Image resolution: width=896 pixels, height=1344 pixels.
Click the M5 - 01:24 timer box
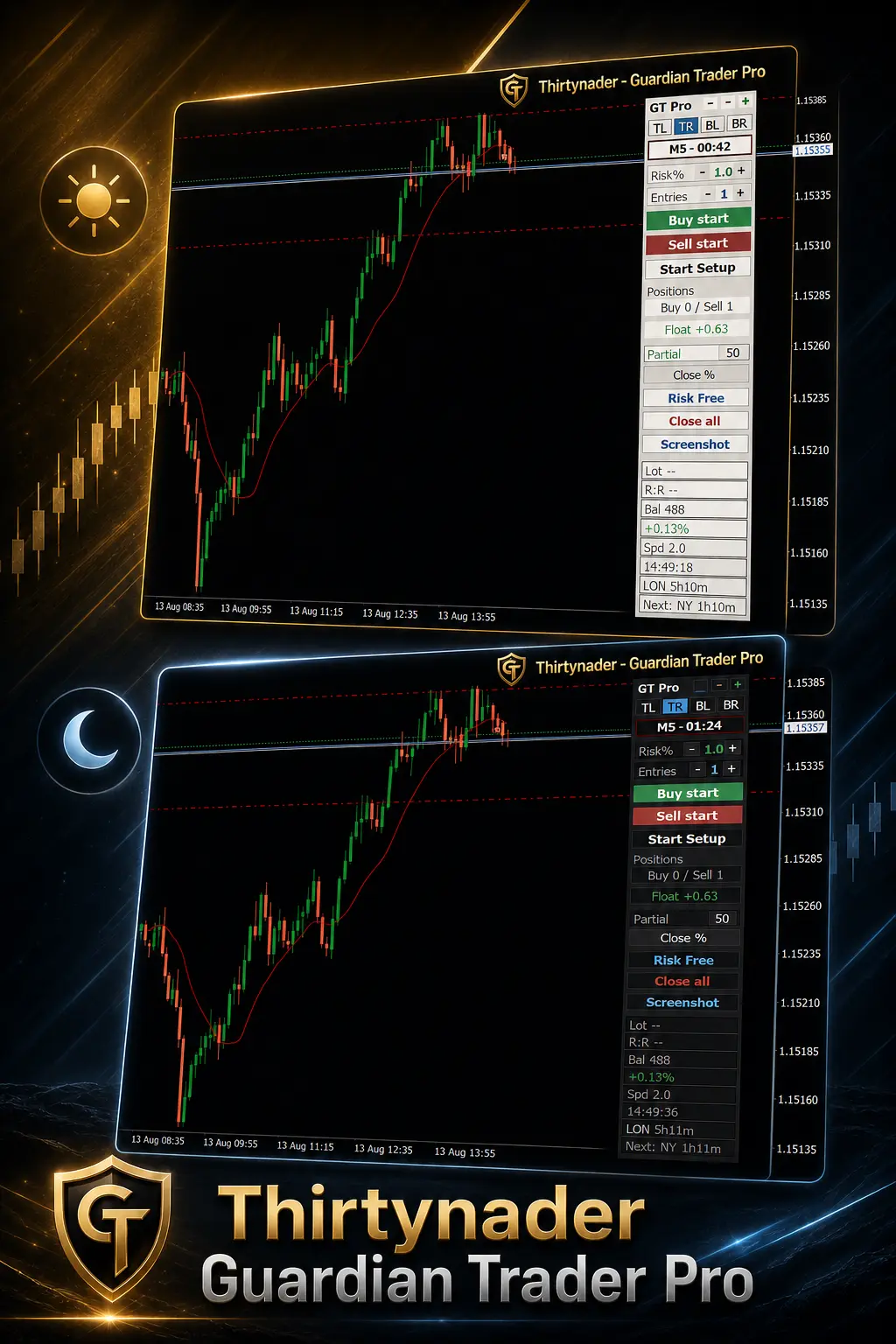689,726
